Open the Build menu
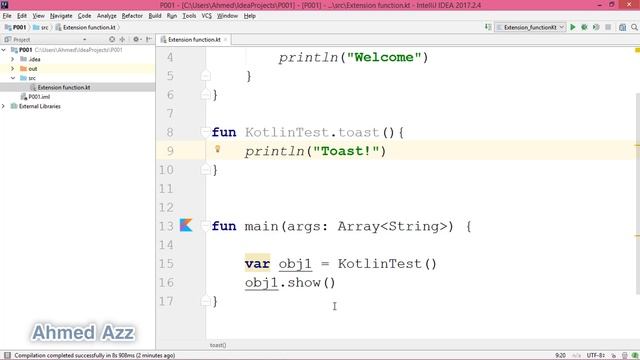 click(155, 16)
